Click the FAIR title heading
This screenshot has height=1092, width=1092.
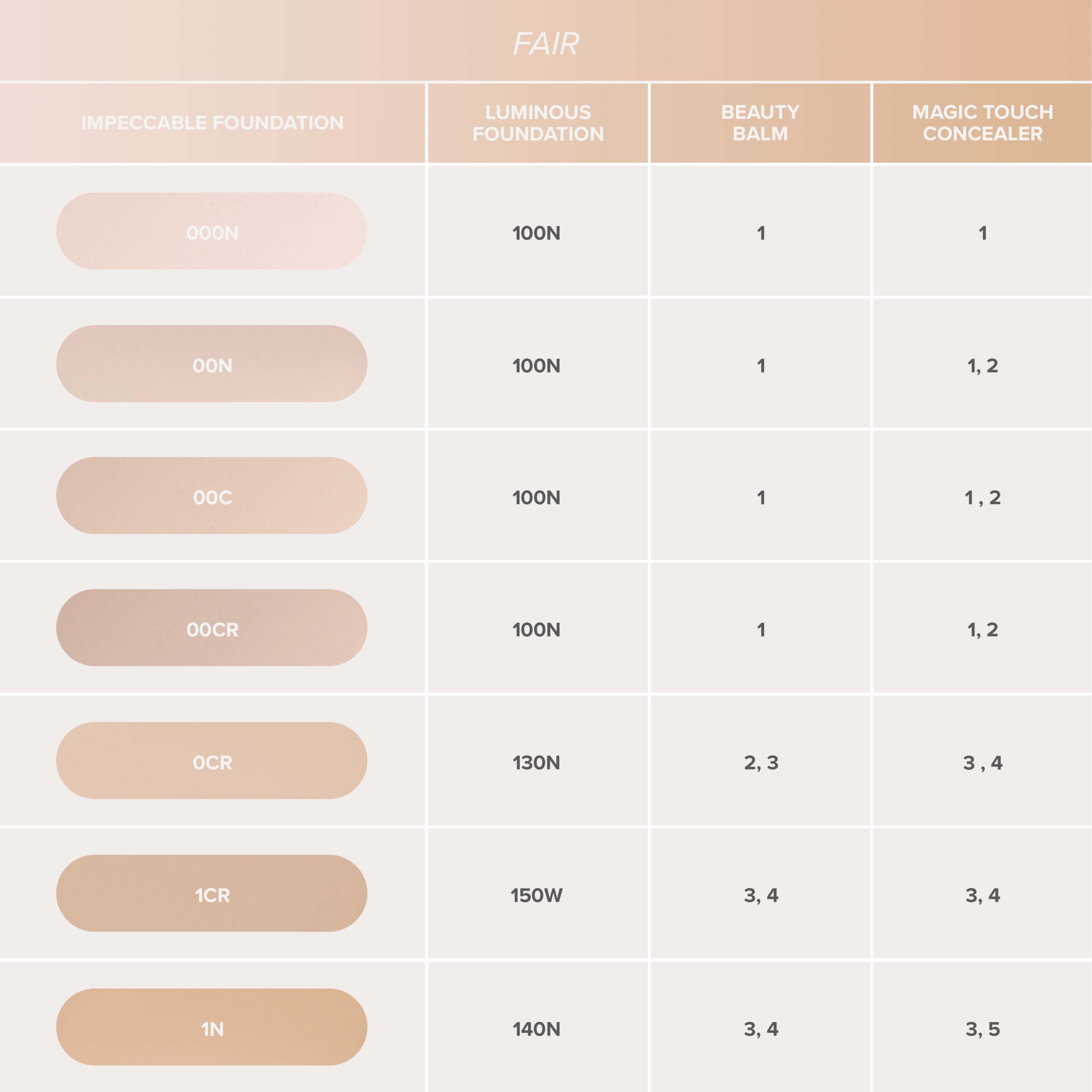click(x=546, y=44)
